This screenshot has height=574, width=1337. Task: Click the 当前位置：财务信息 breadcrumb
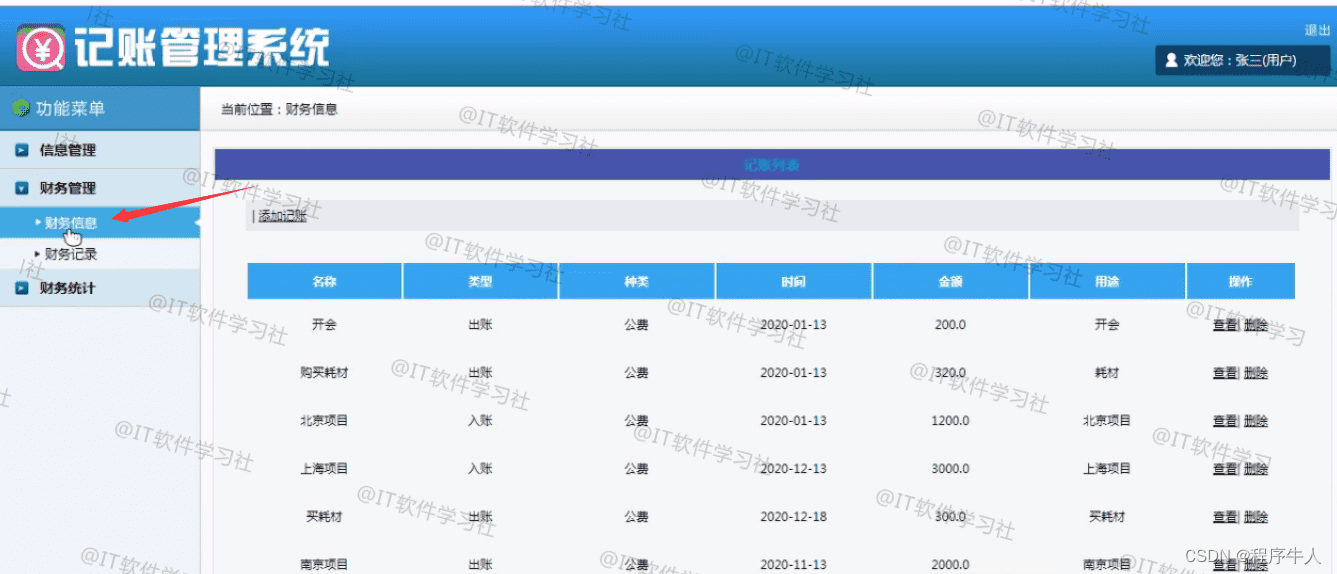pyautogui.click(x=279, y=109)
